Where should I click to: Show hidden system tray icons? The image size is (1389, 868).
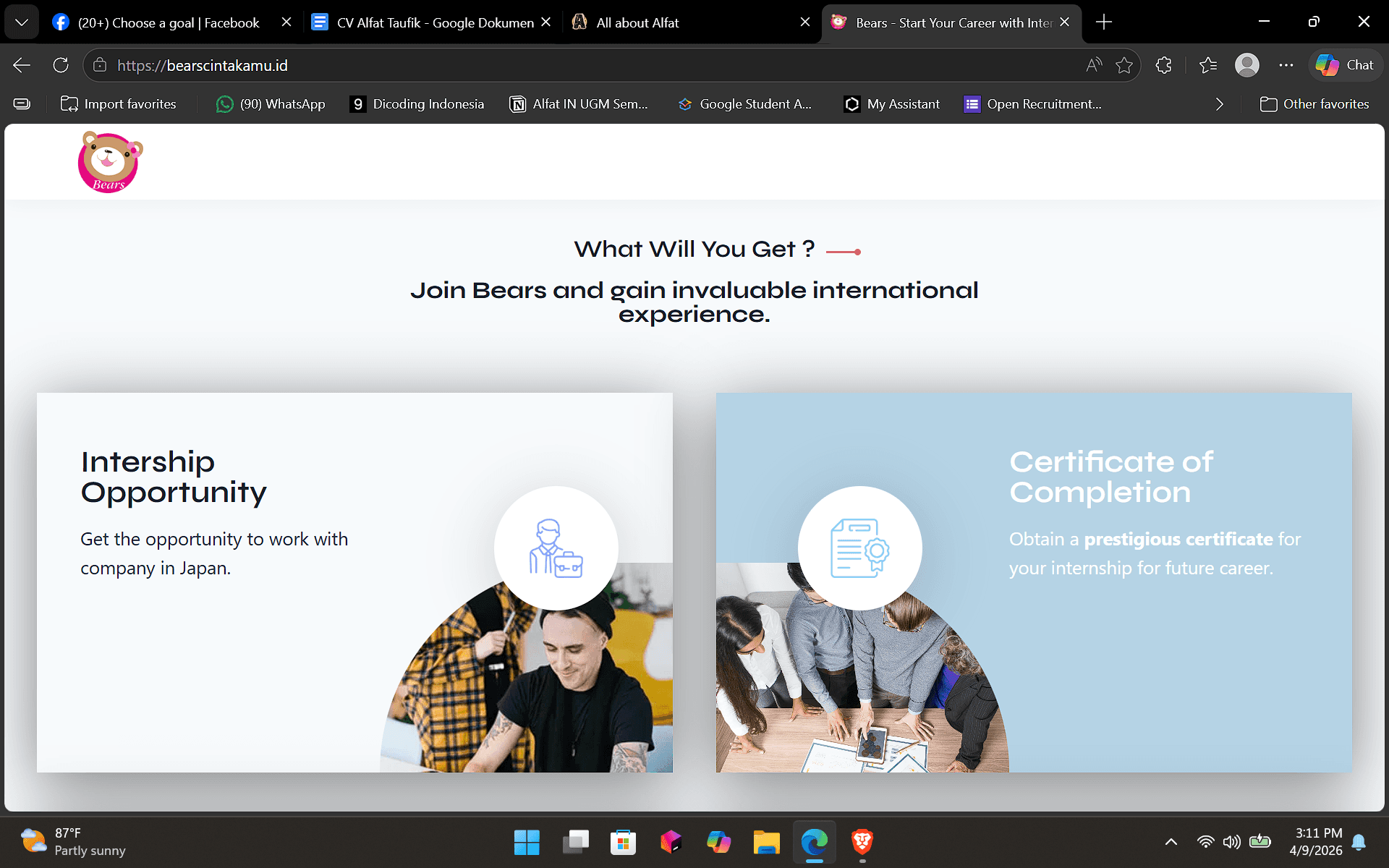[1171, 842]
